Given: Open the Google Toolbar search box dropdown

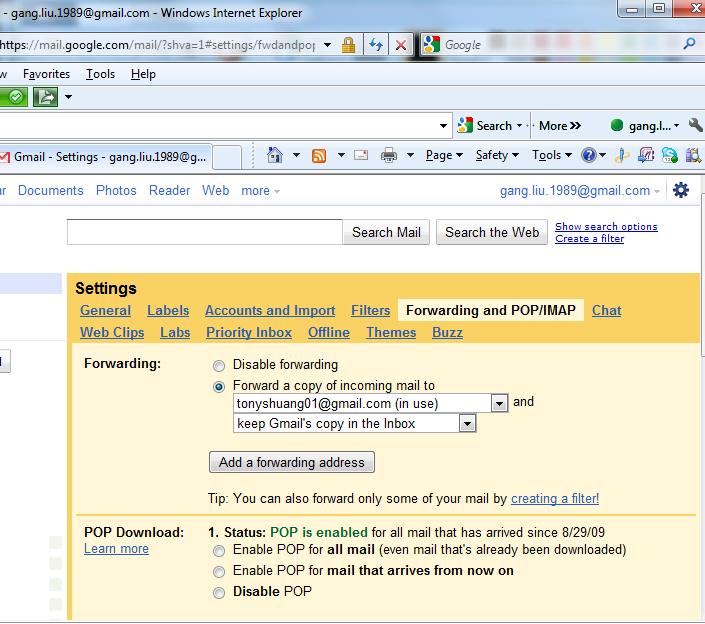Looking at the screenshot, I should point(443,125).
